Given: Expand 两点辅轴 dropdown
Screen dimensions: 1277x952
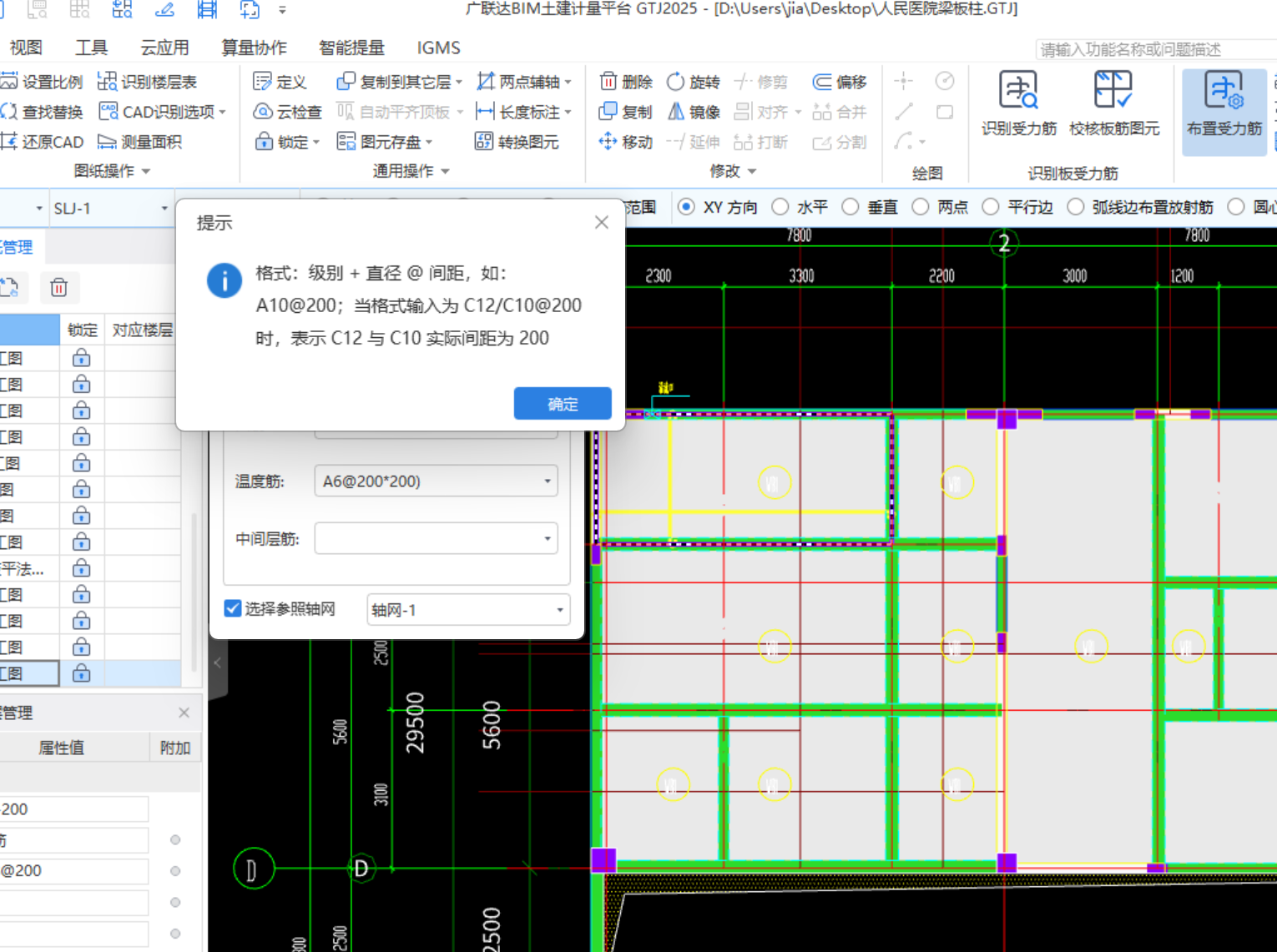Looking at the screenshot, I should pos(568,82).
